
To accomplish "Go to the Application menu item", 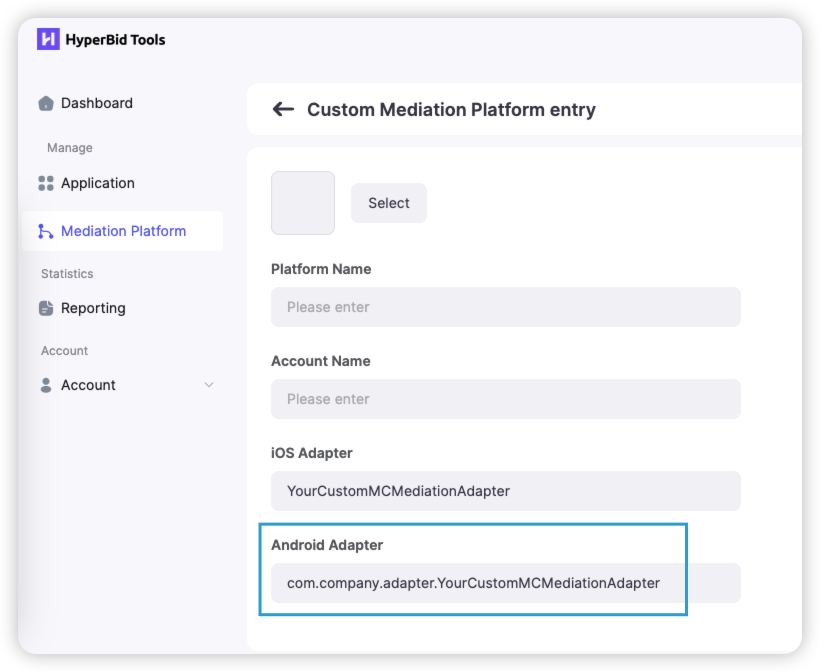I will tap(98, 183).
